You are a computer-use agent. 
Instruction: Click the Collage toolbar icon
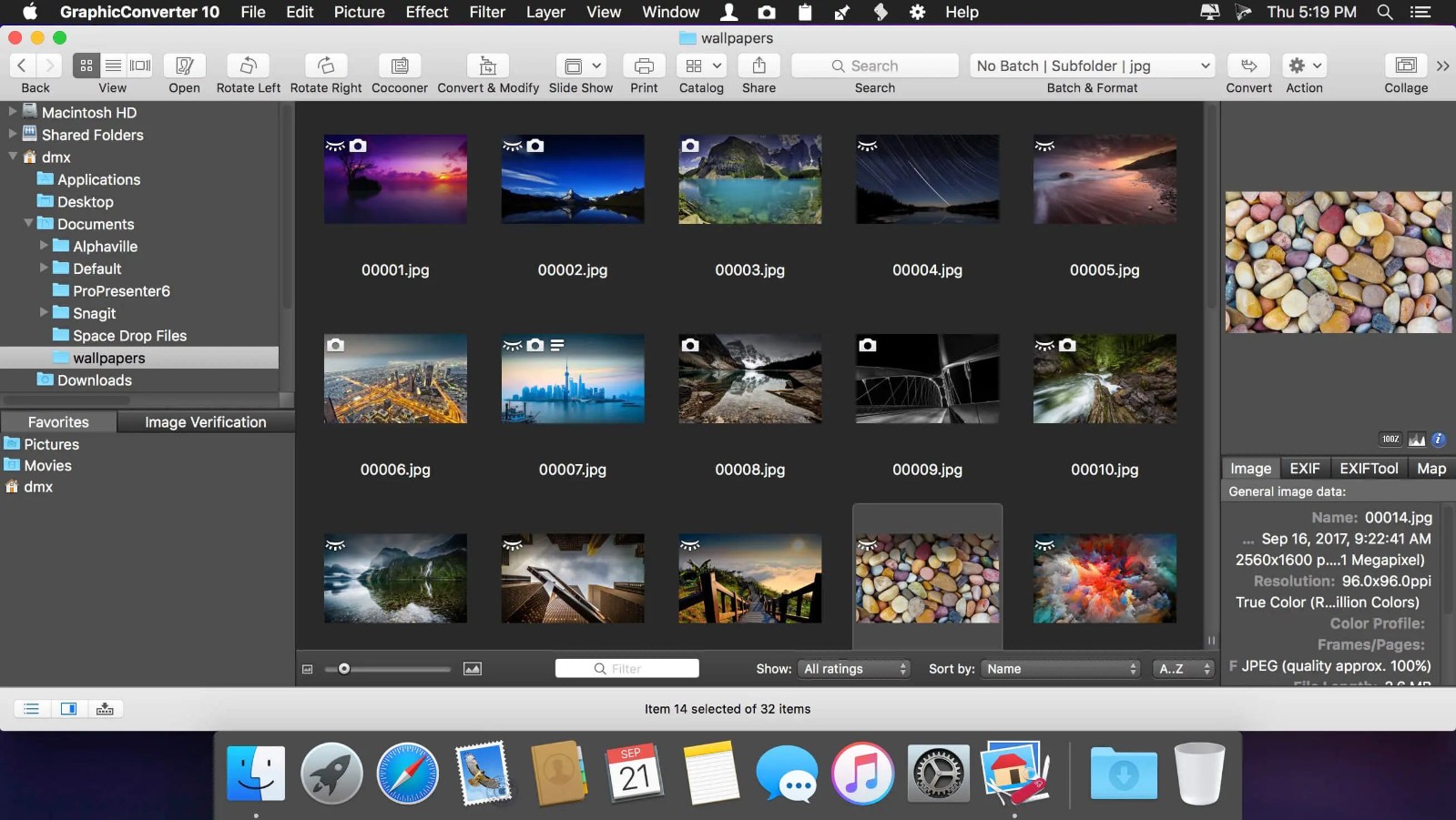(1406, 66)
